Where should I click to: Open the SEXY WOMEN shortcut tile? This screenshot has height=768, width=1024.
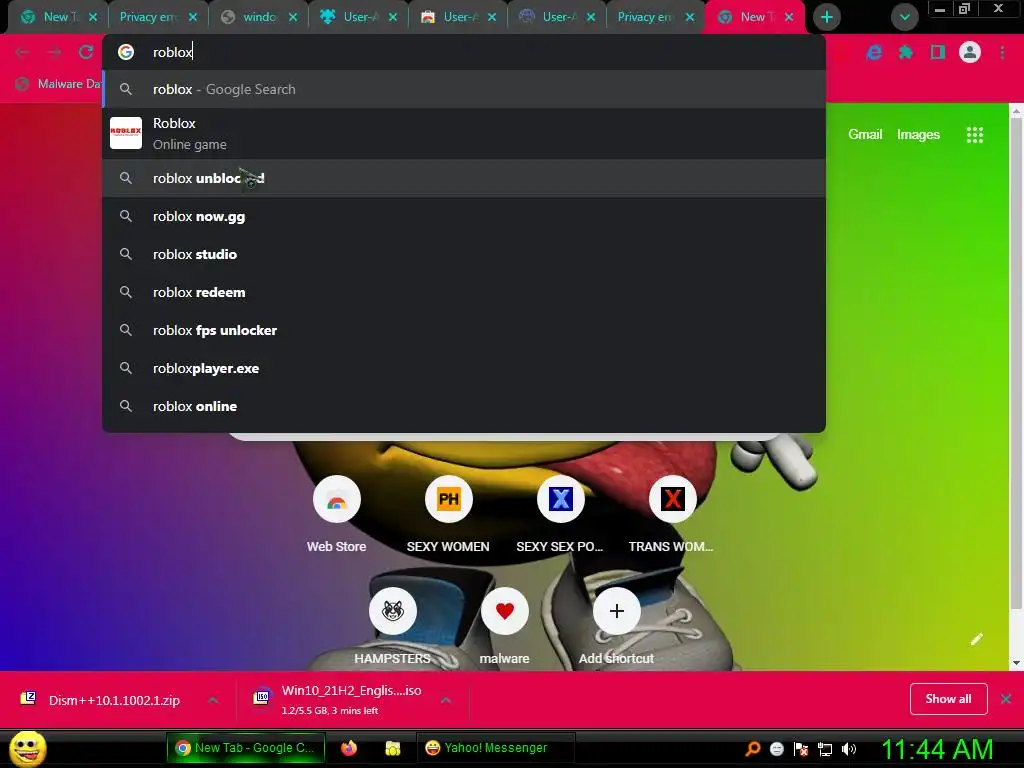[x=448, y=515]
